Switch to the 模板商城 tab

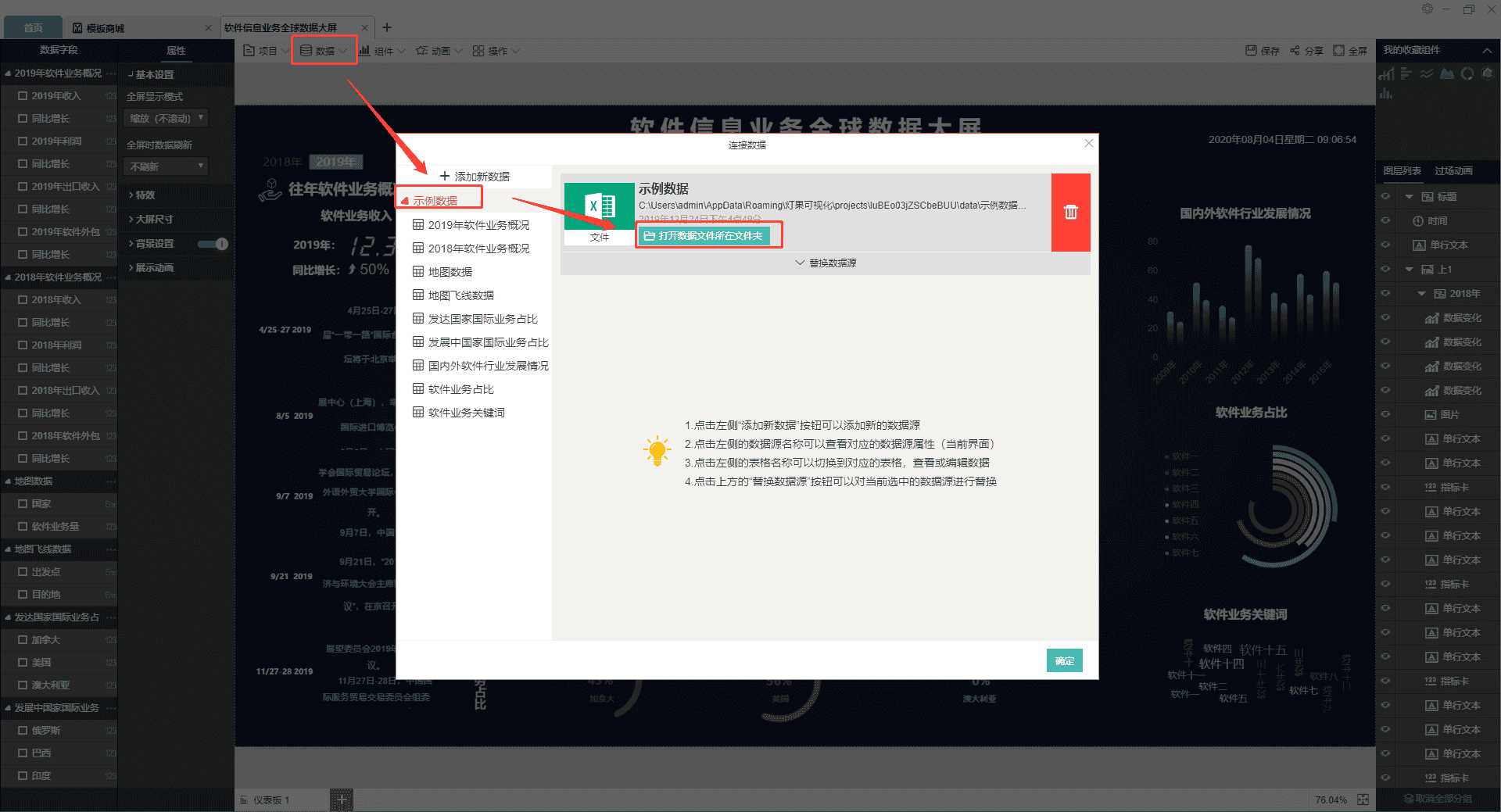click(x=106, y=28)
